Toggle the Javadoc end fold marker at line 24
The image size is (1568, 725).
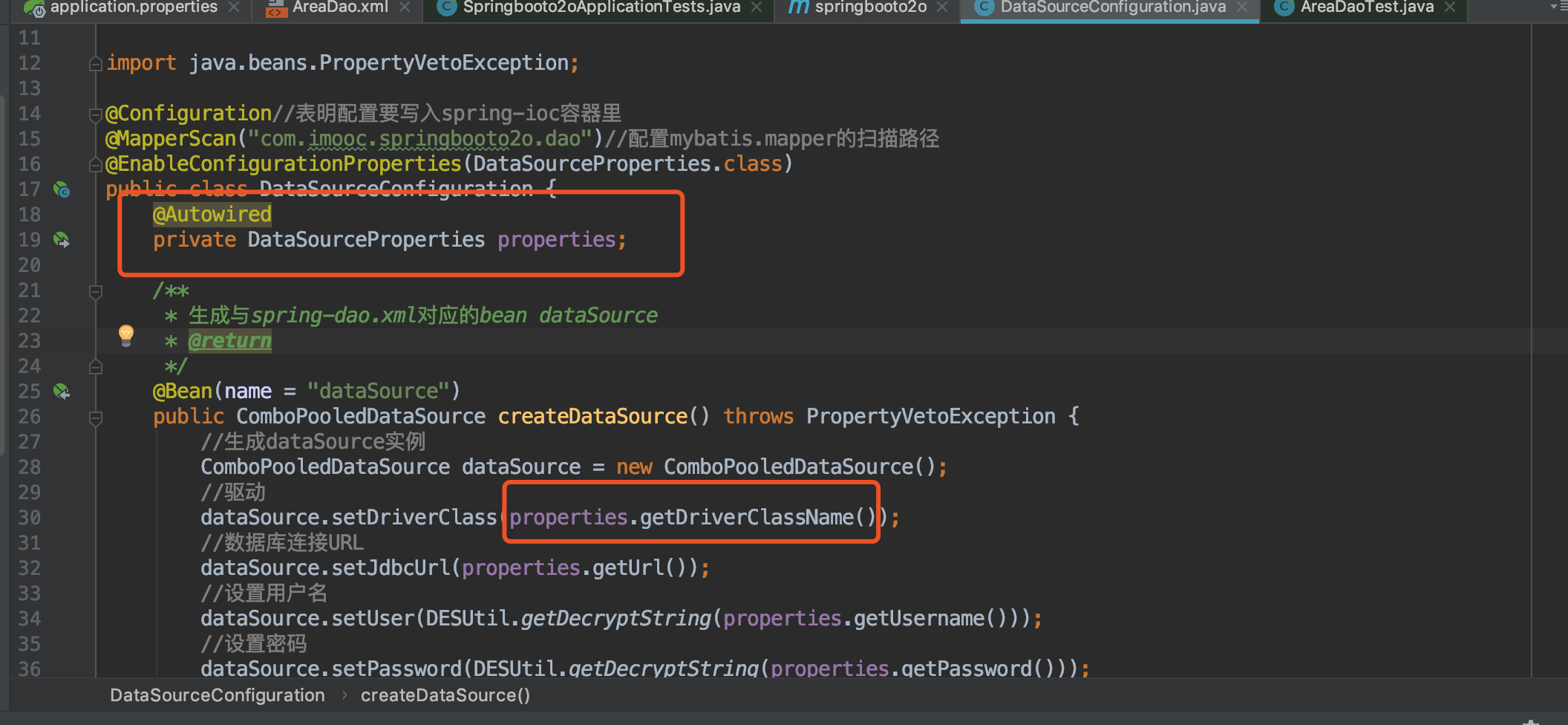95,366
